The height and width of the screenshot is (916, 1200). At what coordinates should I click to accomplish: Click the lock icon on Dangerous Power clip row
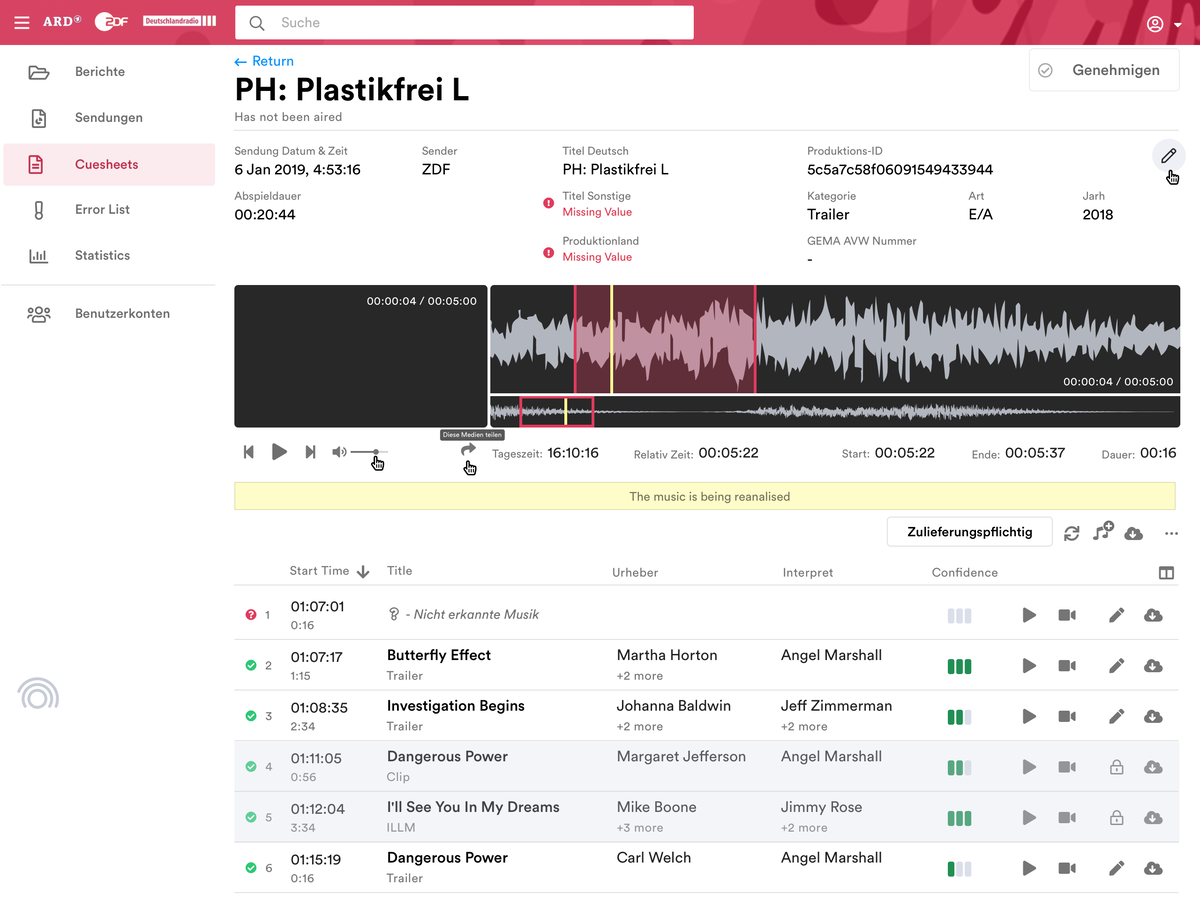point(1116,767)
